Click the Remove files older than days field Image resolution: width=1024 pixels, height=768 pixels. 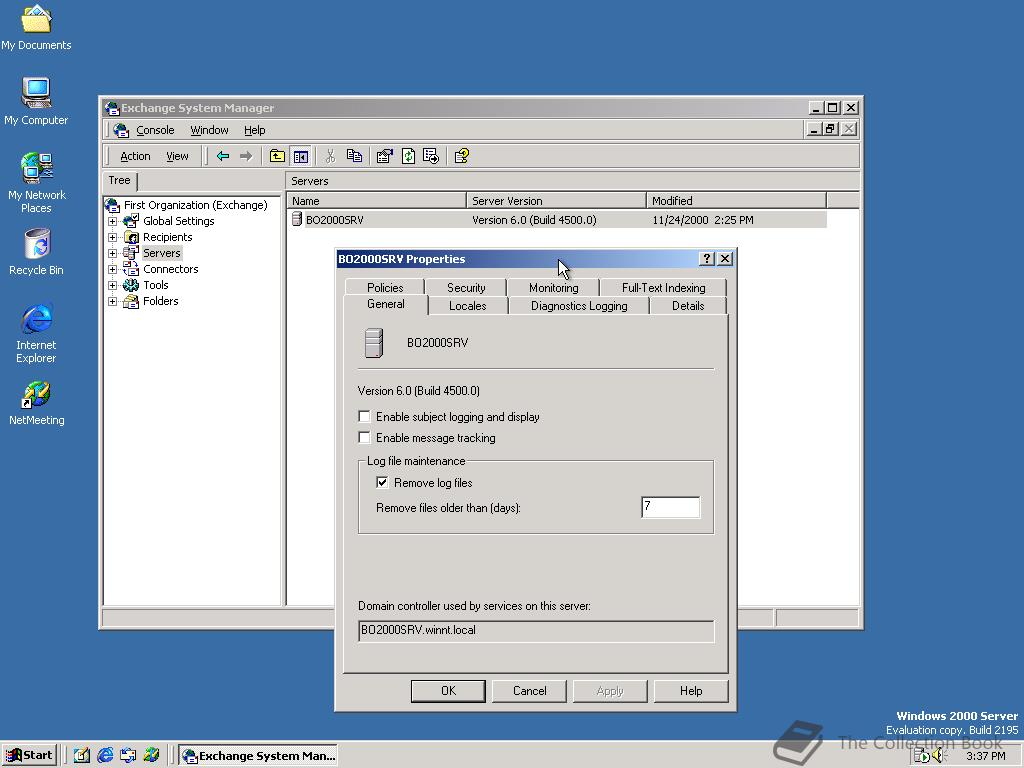[671, 507]
